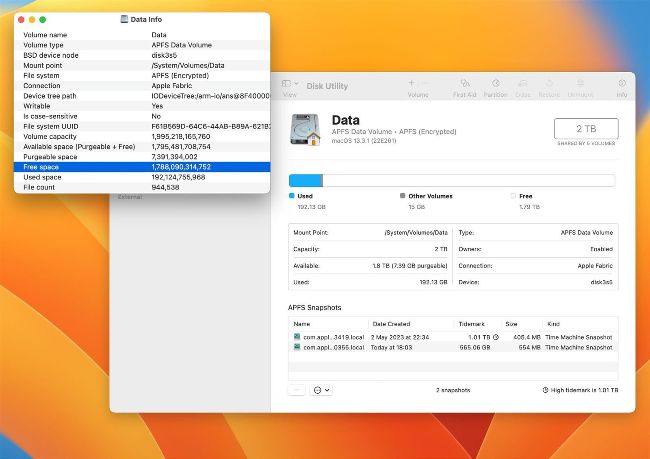
Task: Click the Erase toolbar icon
Action: (523, 84)
